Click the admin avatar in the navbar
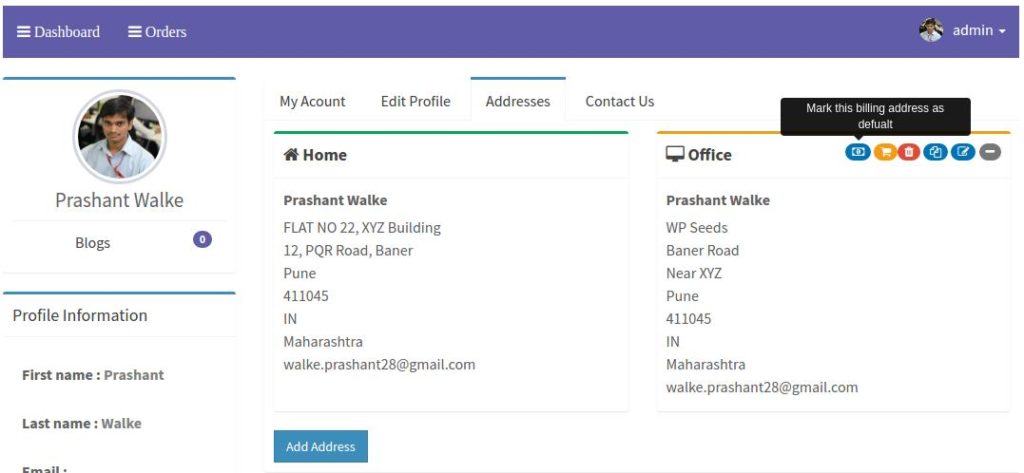Image resolution: width=1024 pixels, height=473 pixels. [x=931, y=30]
